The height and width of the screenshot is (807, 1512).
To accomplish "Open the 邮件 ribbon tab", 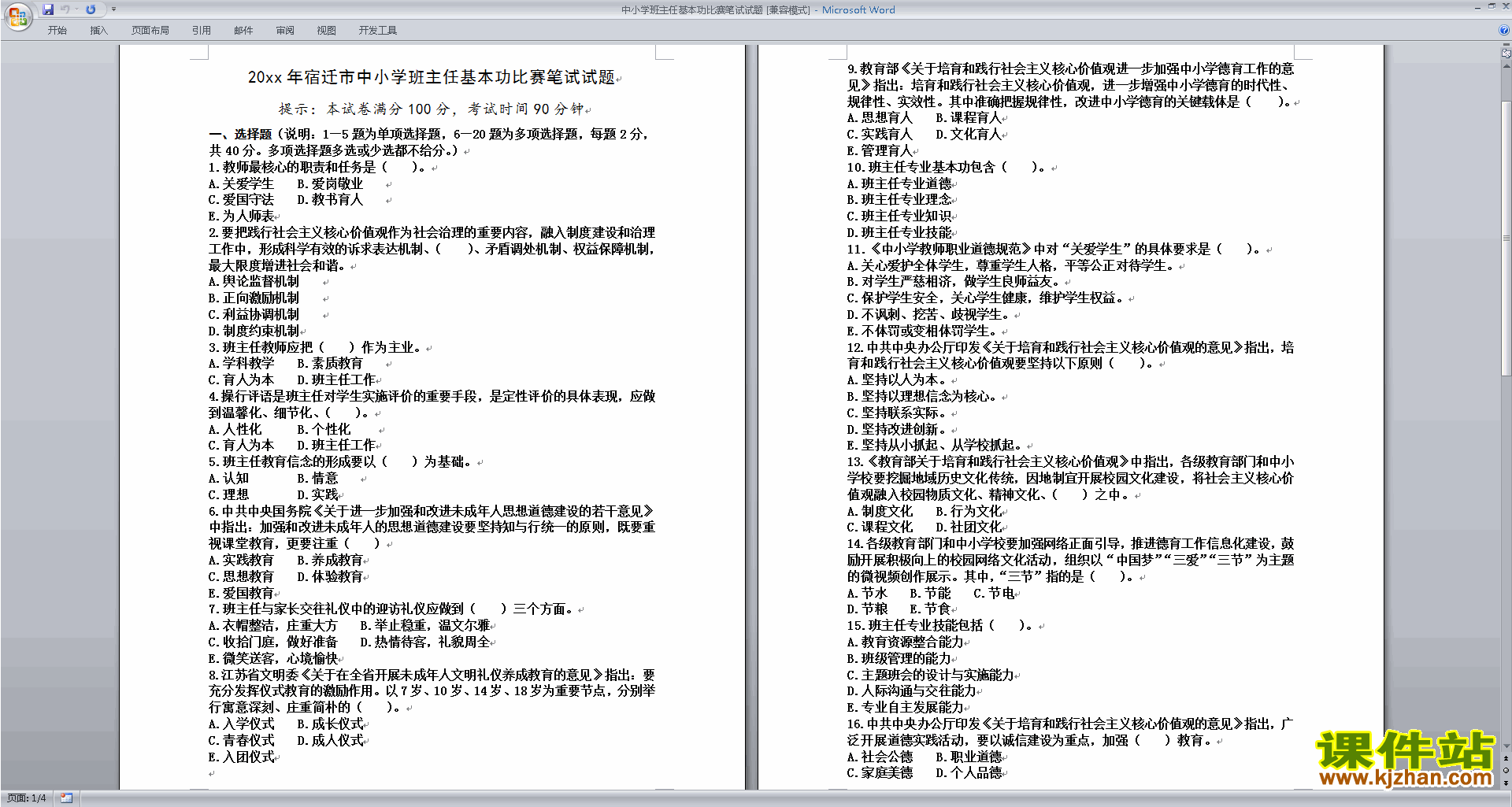I will click(243, 31).
